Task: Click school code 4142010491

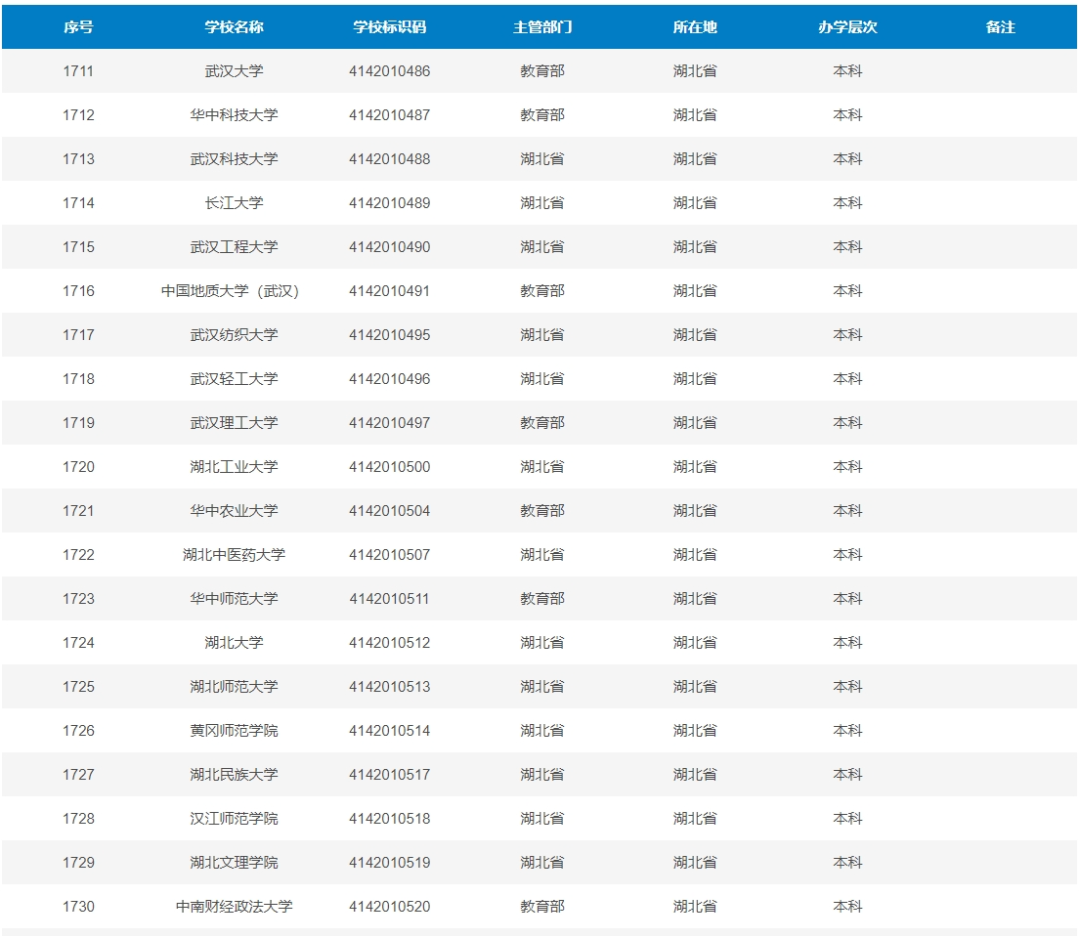Action: 389,291
